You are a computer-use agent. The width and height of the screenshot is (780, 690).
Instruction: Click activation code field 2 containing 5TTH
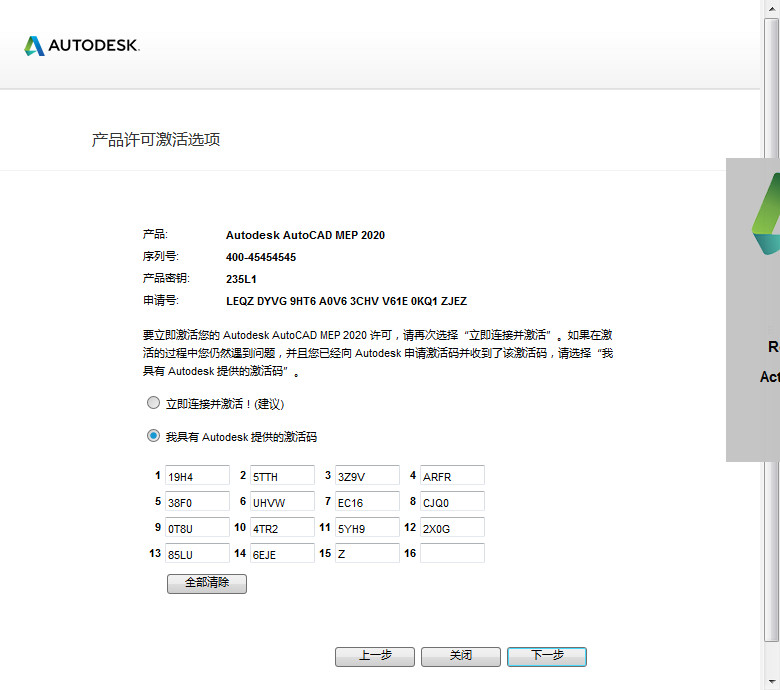(283, 475)
